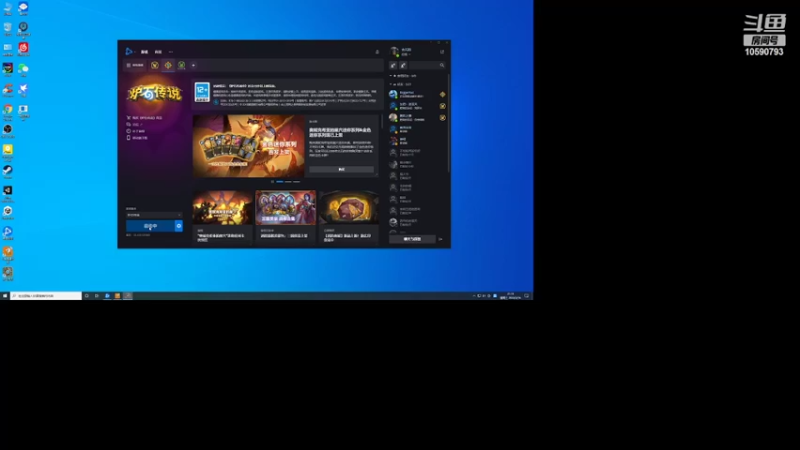Image resolution: width=800 pixels, height=450 pixels.
Task: Click the plus icon to add a favorite game
Action: [193, 65]
